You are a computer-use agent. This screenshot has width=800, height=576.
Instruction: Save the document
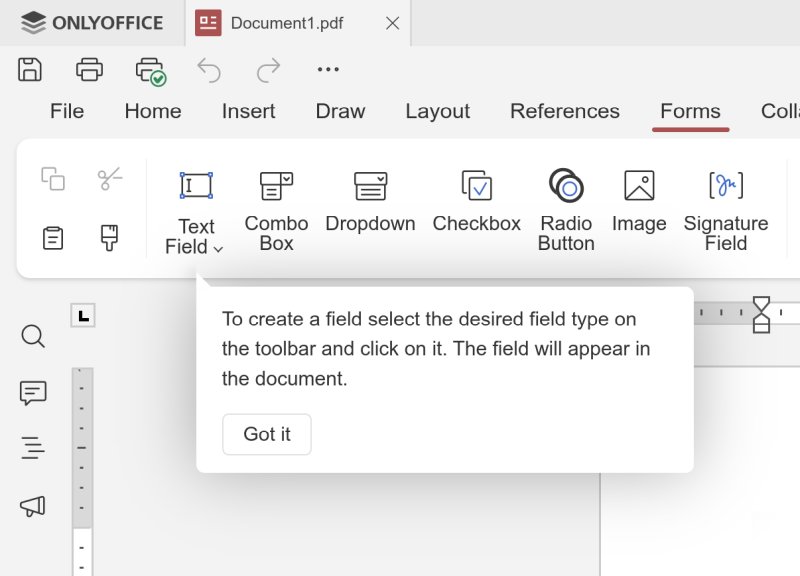tap(30, 68)
